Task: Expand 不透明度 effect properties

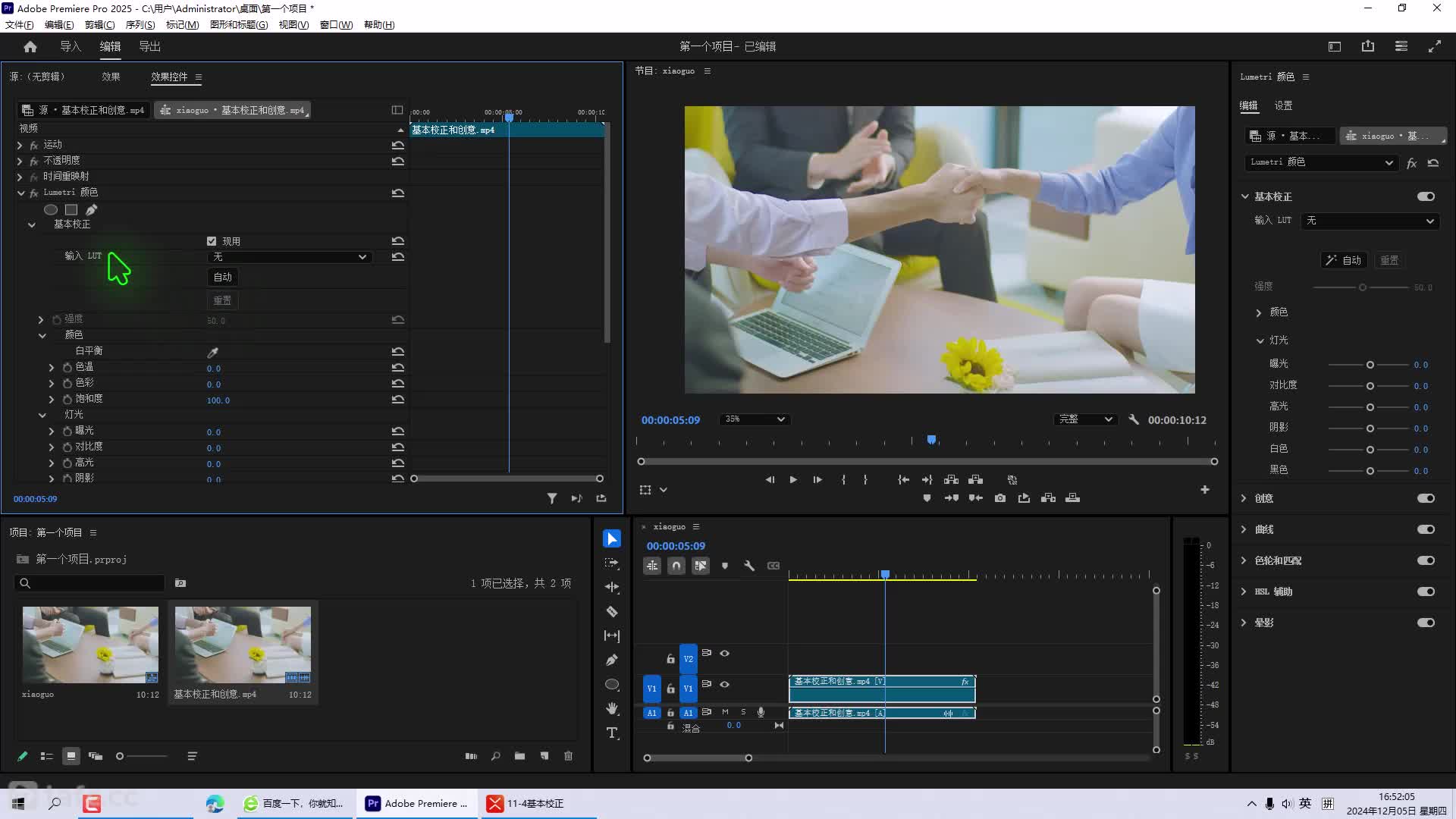Action: (20, 161)
